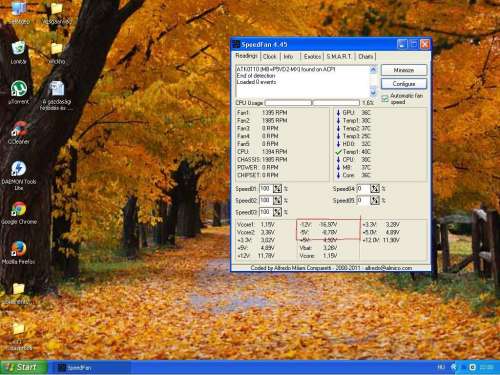The width and height of the screenshot is (500, 375).
Task: Click the Configure button
Action: pos(404,84)
